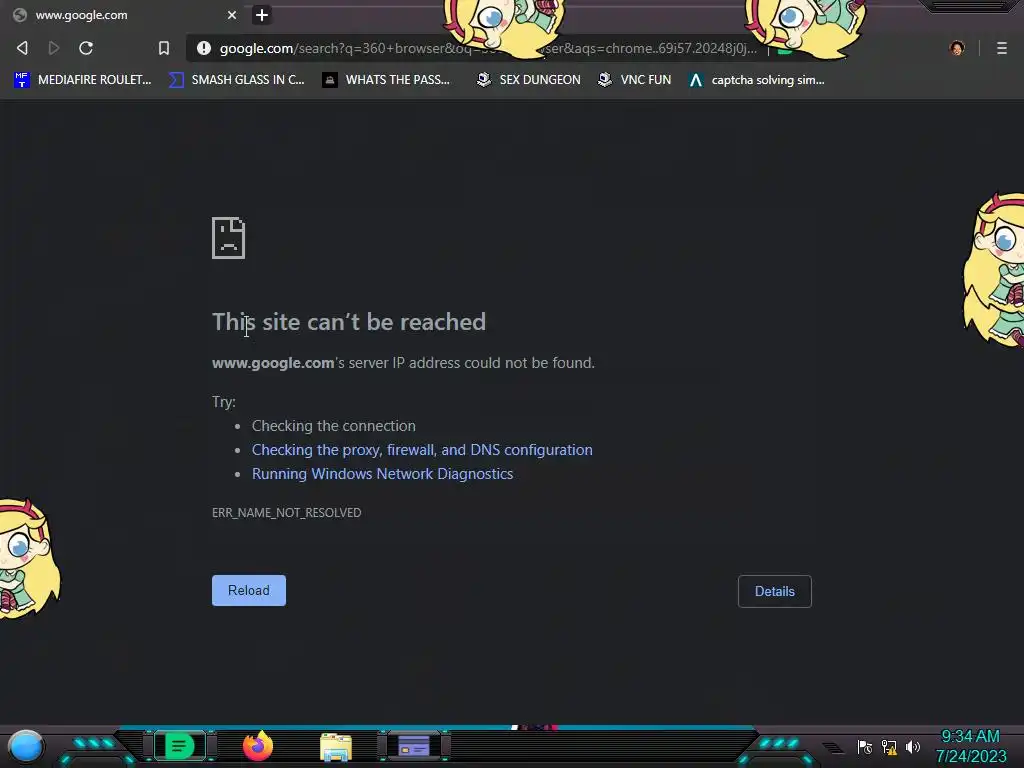
Task: Click the 'This site can't be reached' heading
Action: (x=349, y=322)
